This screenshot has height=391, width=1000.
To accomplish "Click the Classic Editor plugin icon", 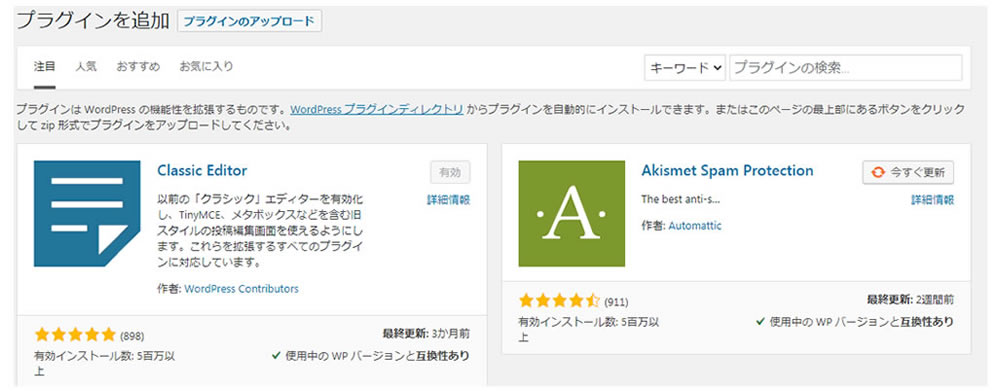I will [87, 214].
